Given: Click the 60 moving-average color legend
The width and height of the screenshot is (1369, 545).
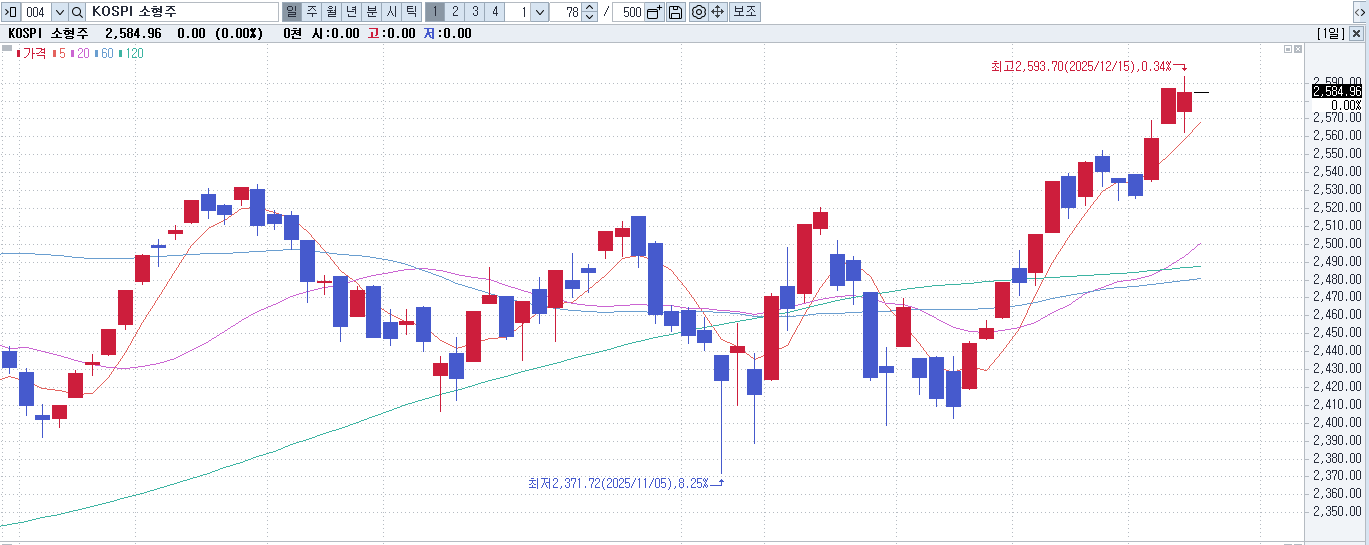Looking at the screenshot, I should click(x=104, y=53).
